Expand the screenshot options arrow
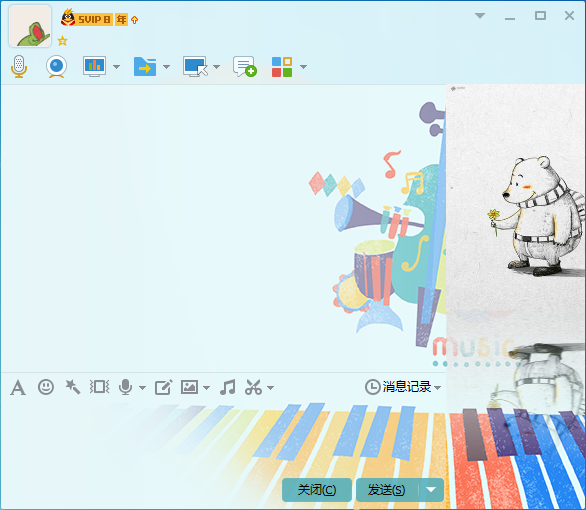 tap(270, 388)
